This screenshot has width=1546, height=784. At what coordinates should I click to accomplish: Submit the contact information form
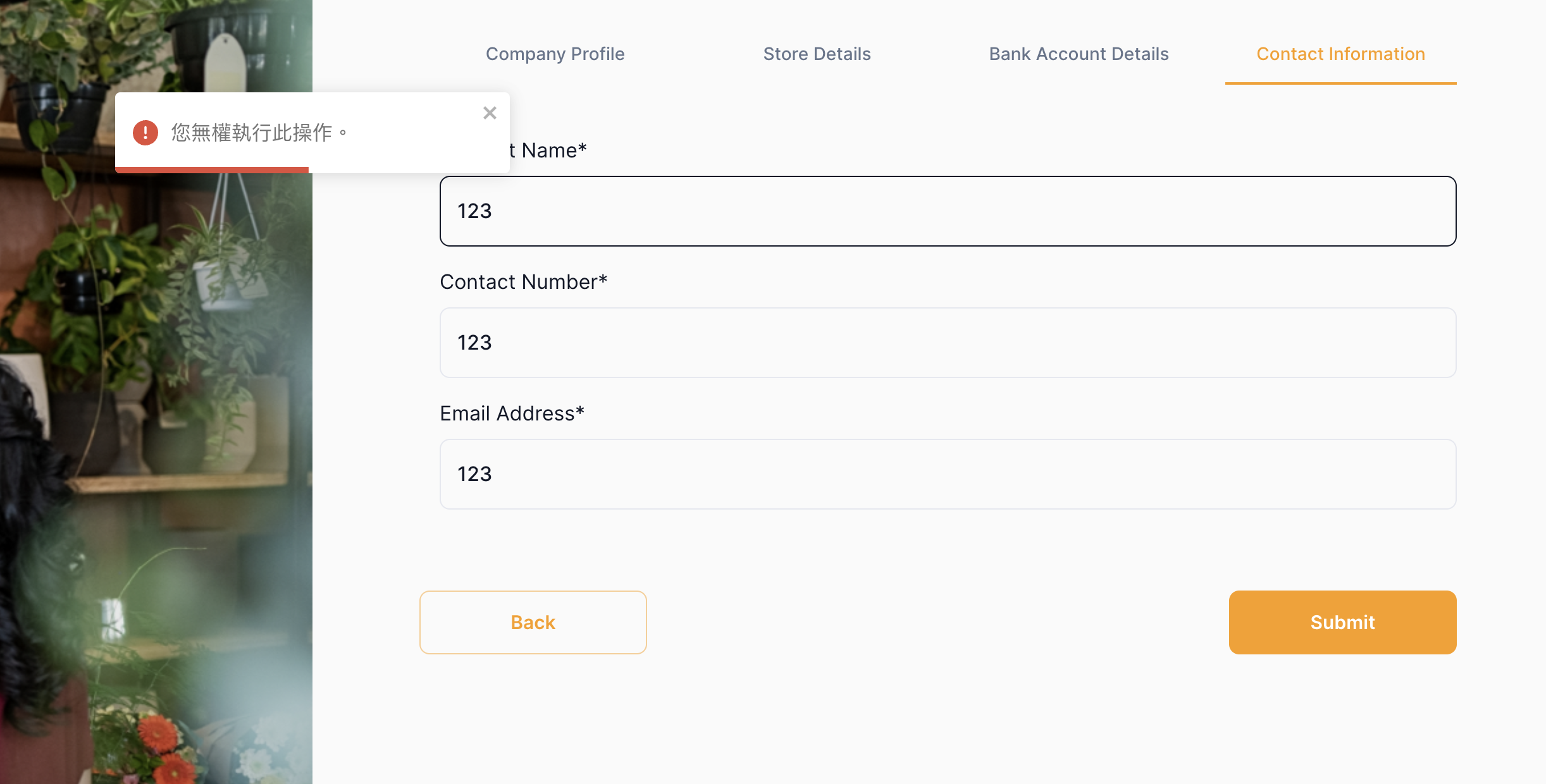(x=1342, y=622)
